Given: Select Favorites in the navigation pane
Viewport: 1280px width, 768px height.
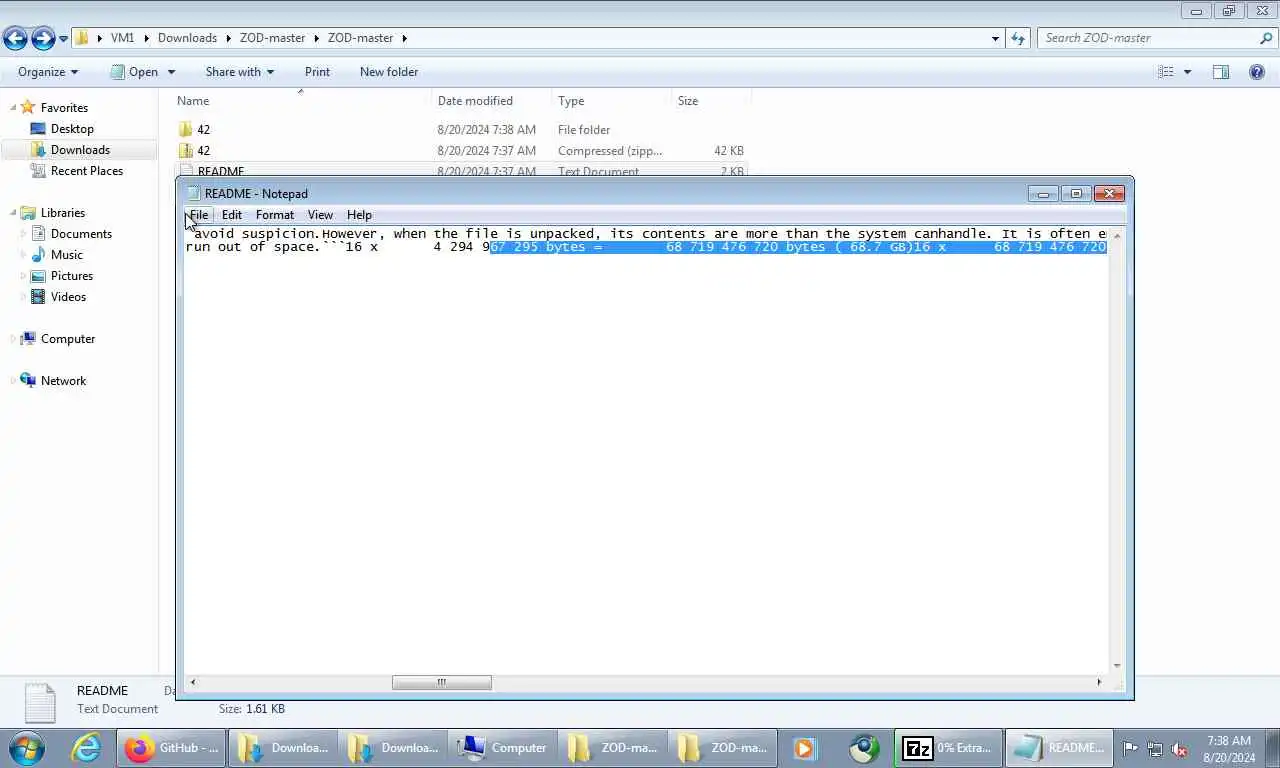Looking at the screenshot, I should (x=64, y=108).
